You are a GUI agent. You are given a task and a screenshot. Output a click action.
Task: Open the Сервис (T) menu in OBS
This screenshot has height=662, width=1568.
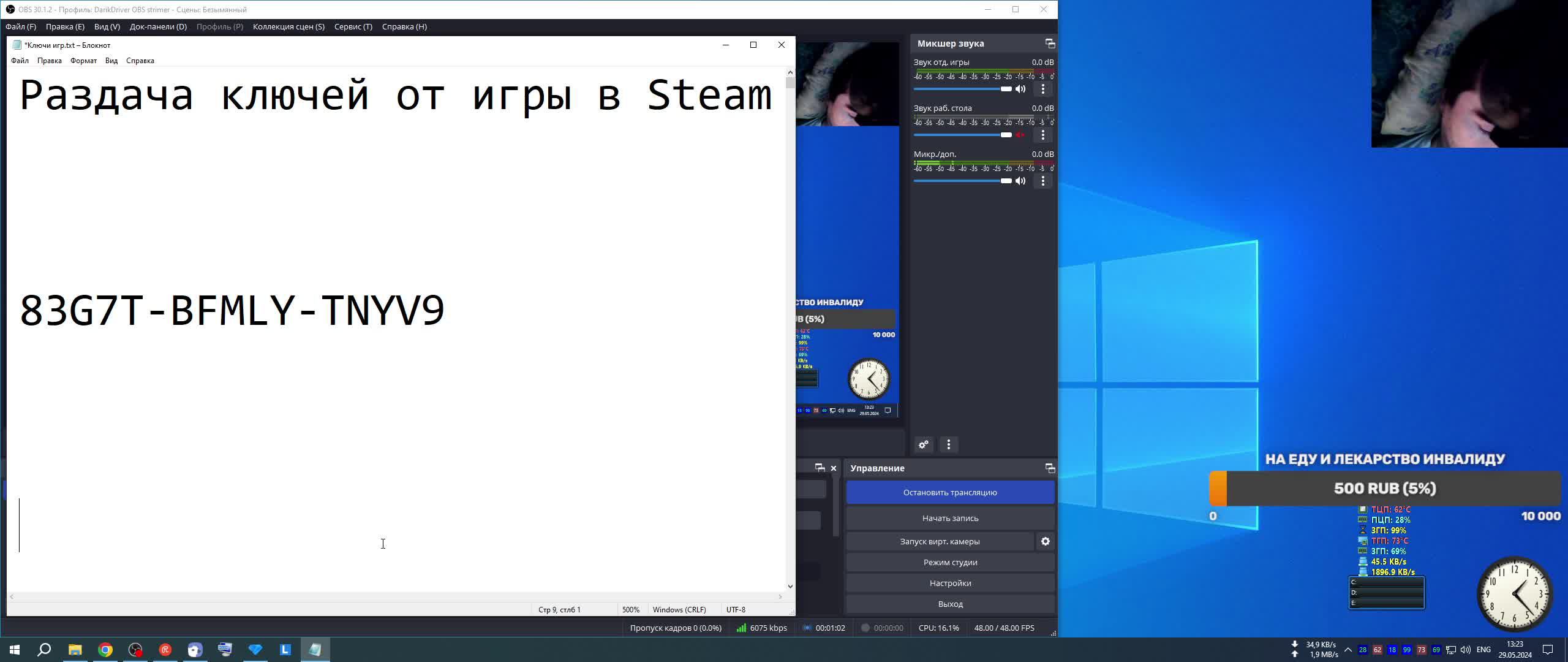[x=353, y=27]
